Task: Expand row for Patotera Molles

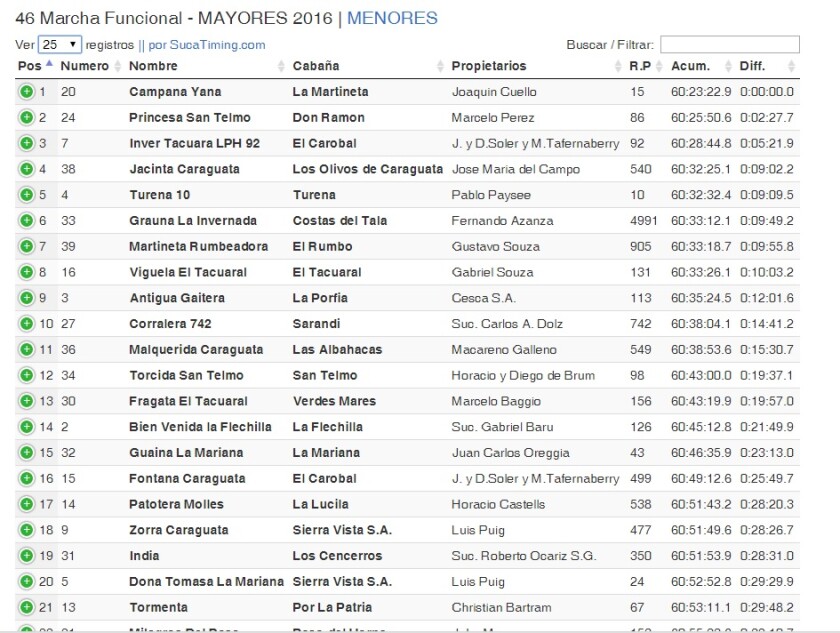Action: coord(26,504)
